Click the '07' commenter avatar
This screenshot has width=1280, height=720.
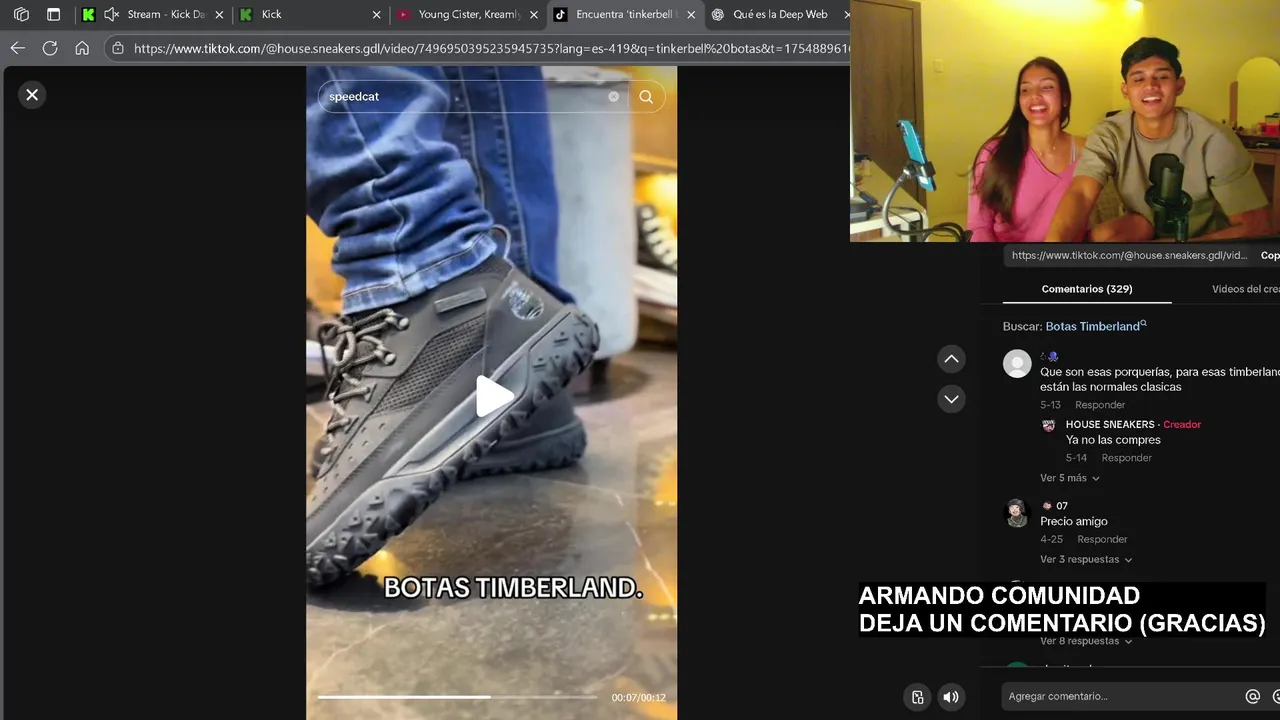coord(1017,513)
